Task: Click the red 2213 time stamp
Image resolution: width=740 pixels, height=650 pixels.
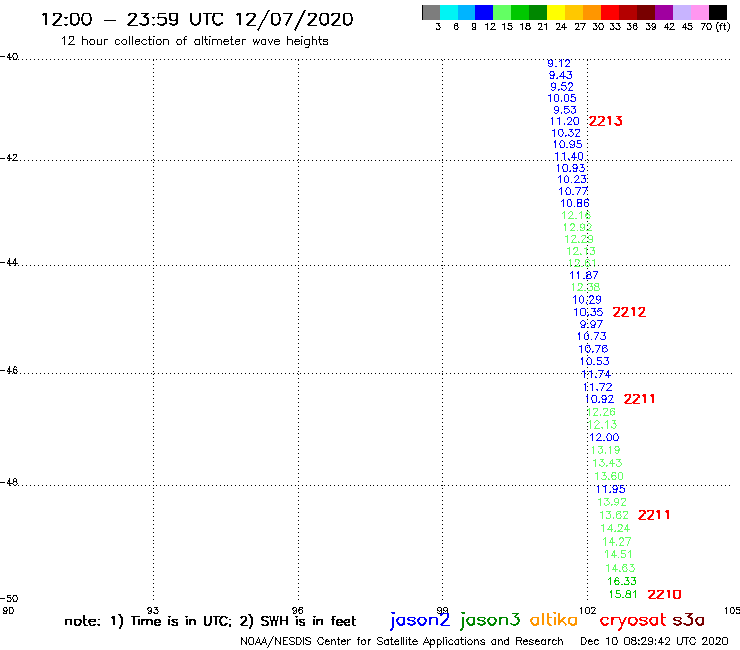Action: [605, 121]
